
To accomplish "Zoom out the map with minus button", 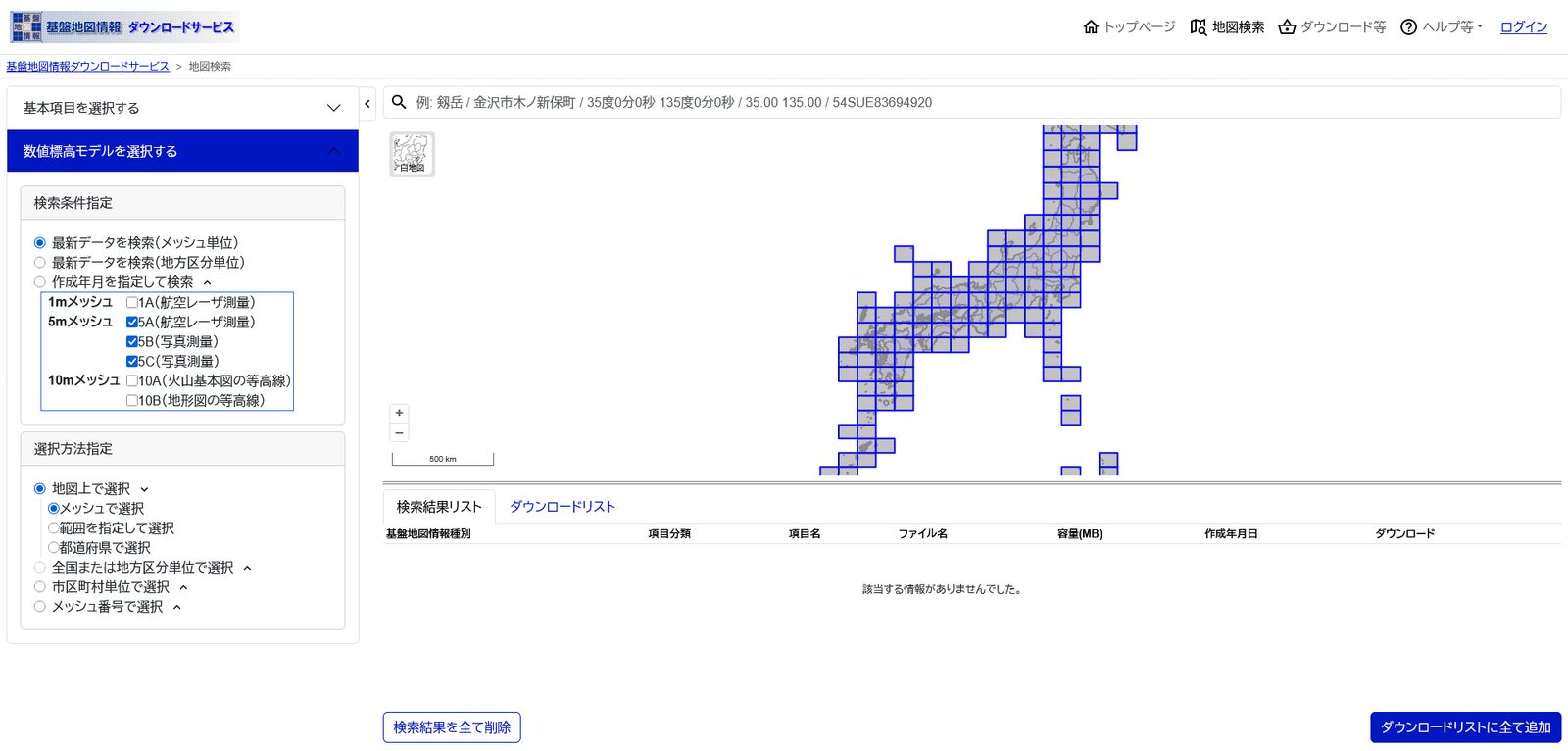I will (x=399, y=432).
